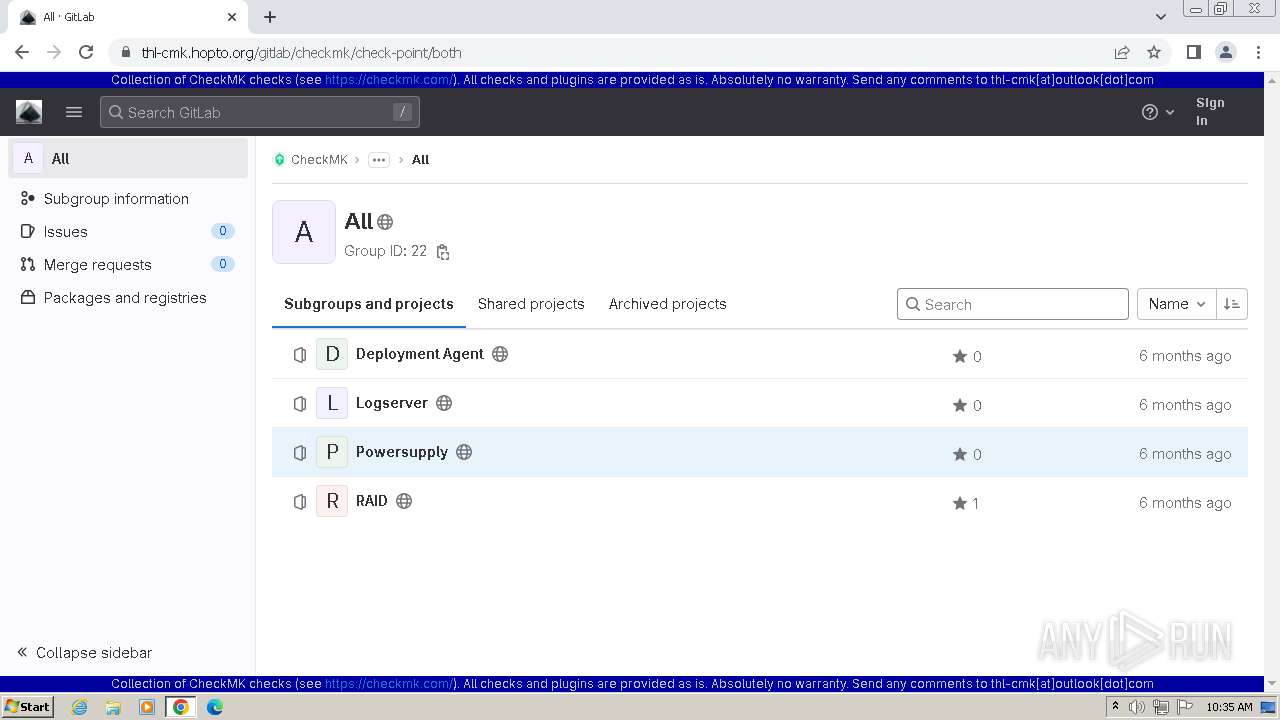This screenshot has height=720, width=1280.
Task: Open the tab search dropdown
Action: click(x=1160, y=17)
